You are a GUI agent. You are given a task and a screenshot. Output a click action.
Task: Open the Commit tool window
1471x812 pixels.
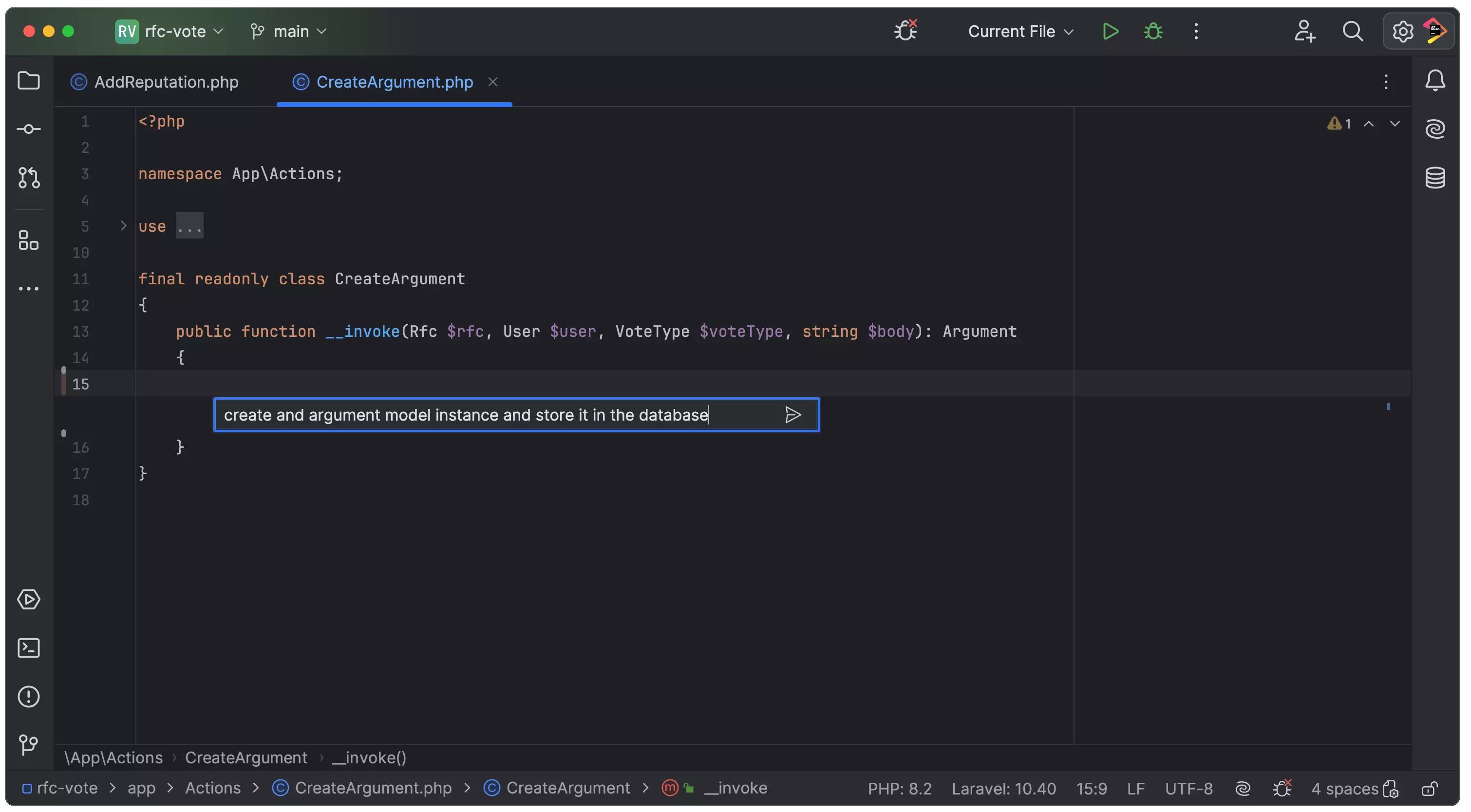29,129
